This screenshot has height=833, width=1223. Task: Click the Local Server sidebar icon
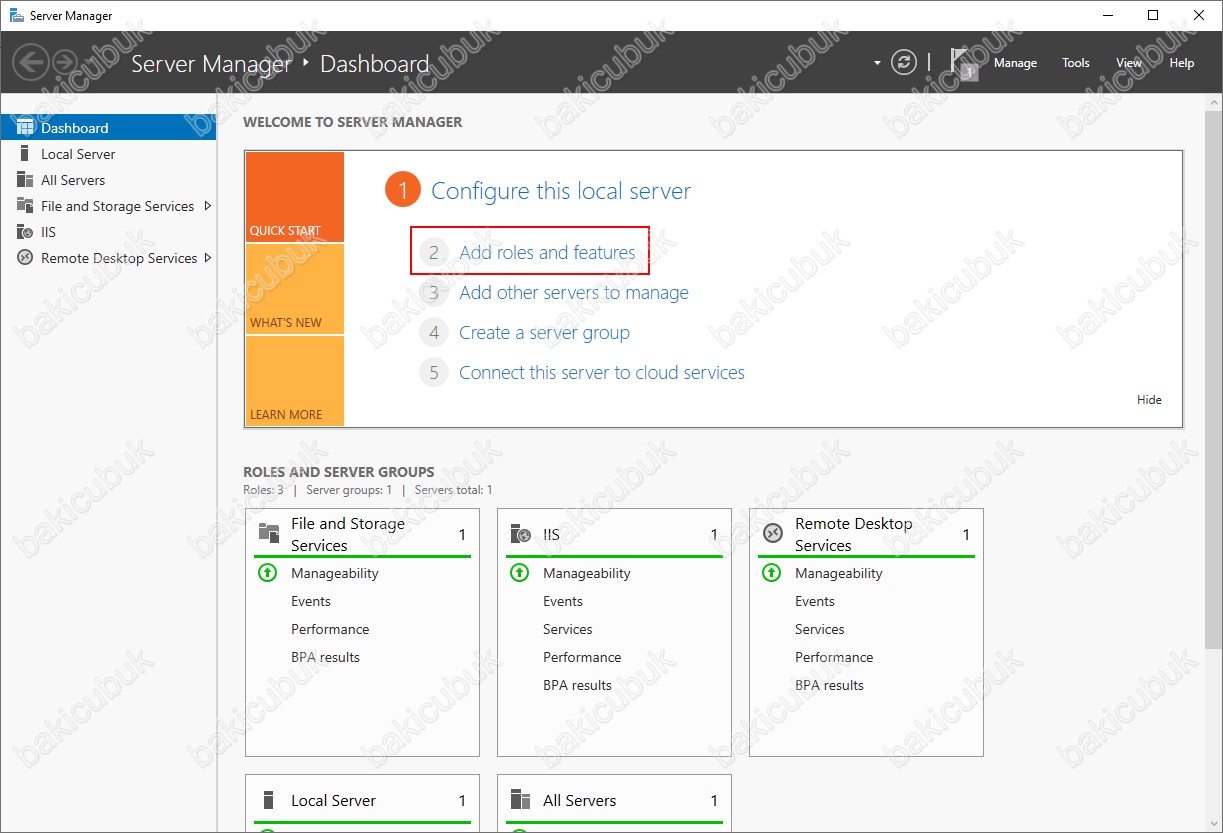click(25, 154)
